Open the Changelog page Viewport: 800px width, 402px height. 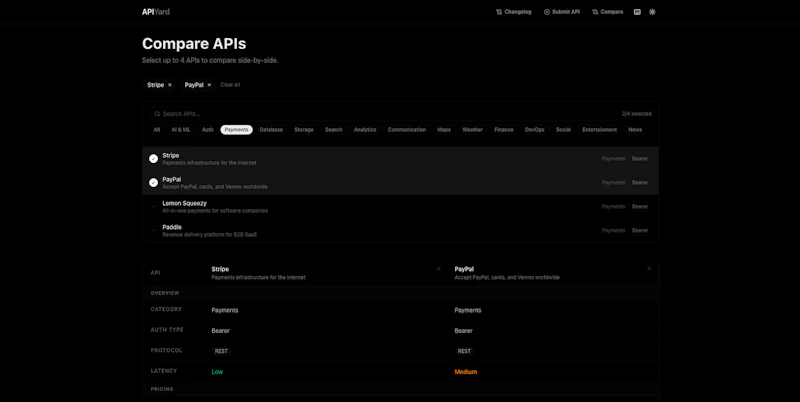pyautogui.click(x=514, y=12)
